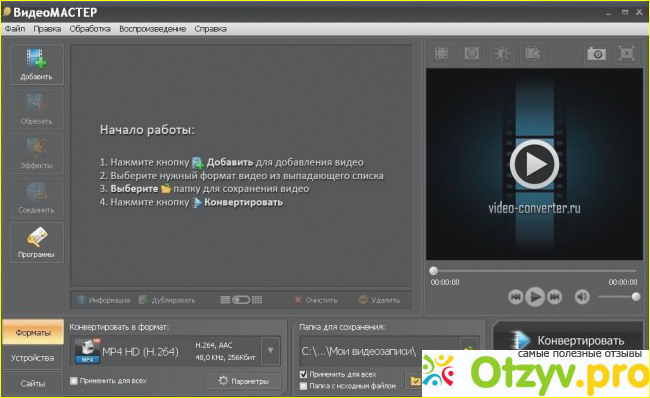The height and width of the screenshot is (398, 650).
Task: Start playback with the large play overlay
Action: click(x=534, y=164)
